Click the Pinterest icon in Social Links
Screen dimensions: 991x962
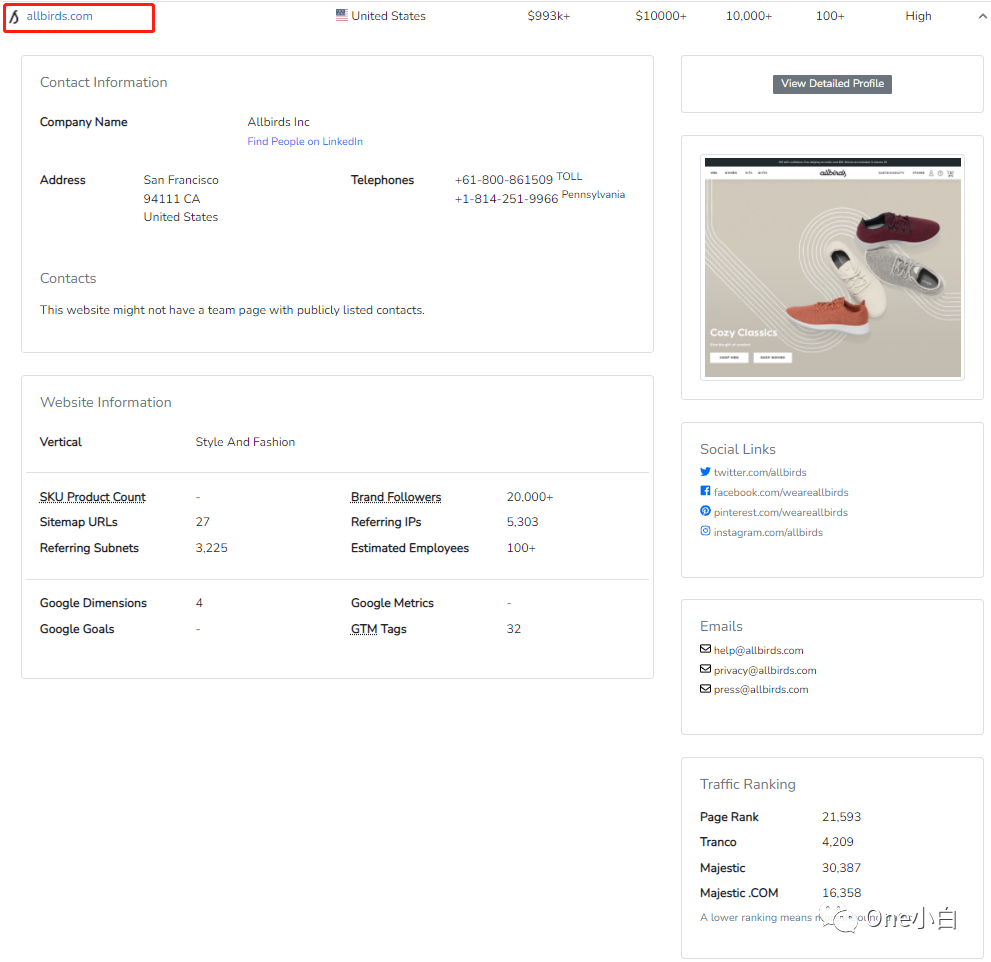(705, 512)
